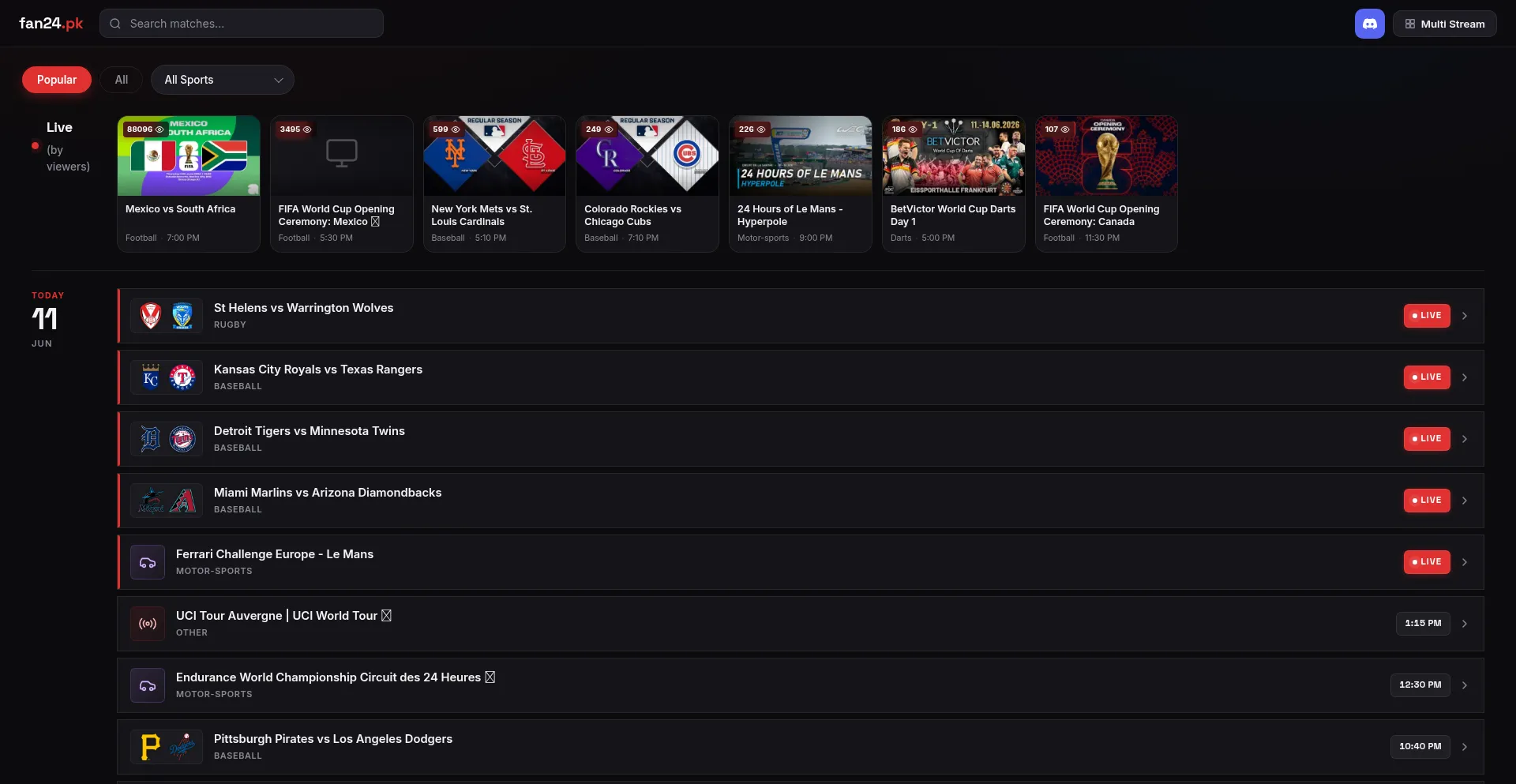This screenshot has width=1516, height=784.
Task: Click 12:30 PM time for Endurance Championship
Action: point(1420,685)
